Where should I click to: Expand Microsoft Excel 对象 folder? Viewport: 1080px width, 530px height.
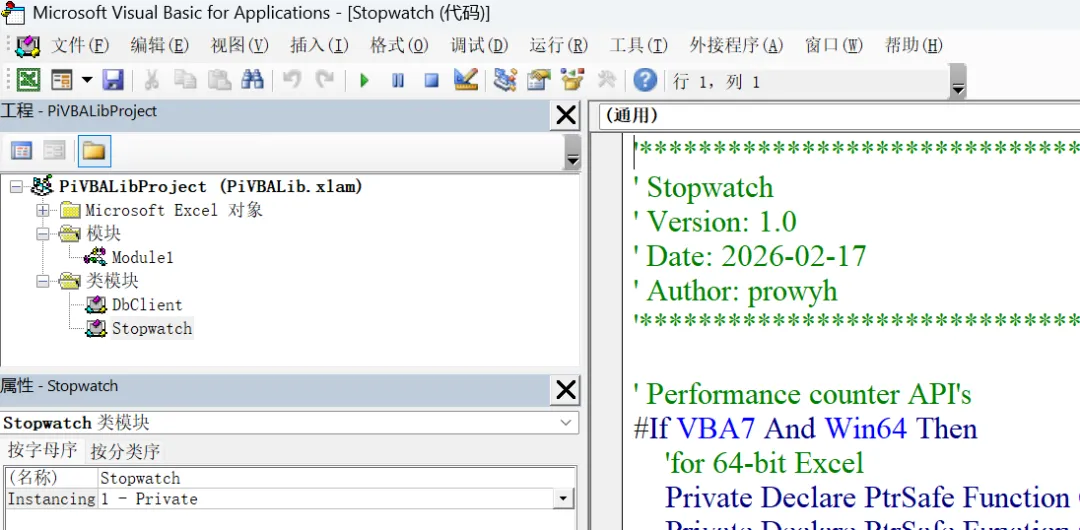pos(43,210)
